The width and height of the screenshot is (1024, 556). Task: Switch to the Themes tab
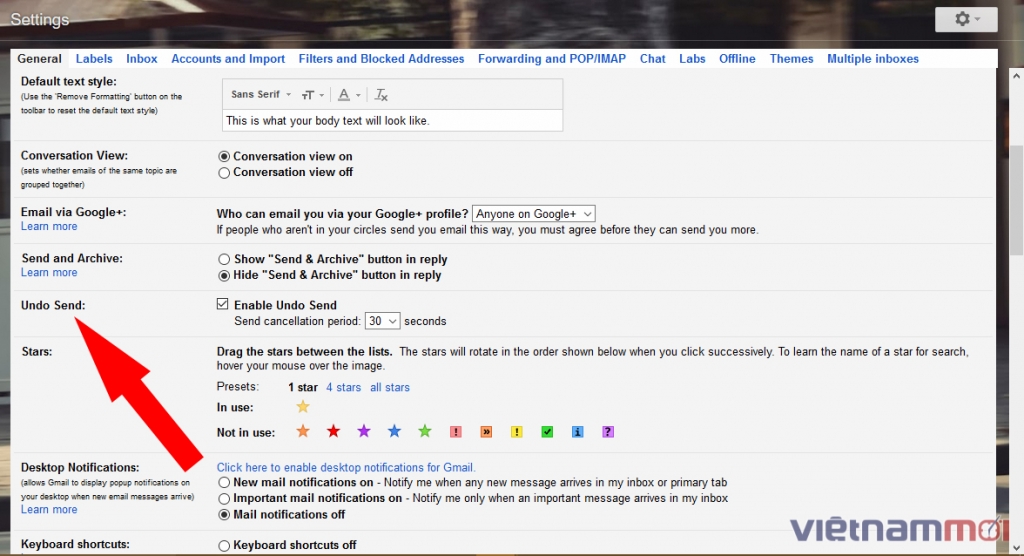792,59
